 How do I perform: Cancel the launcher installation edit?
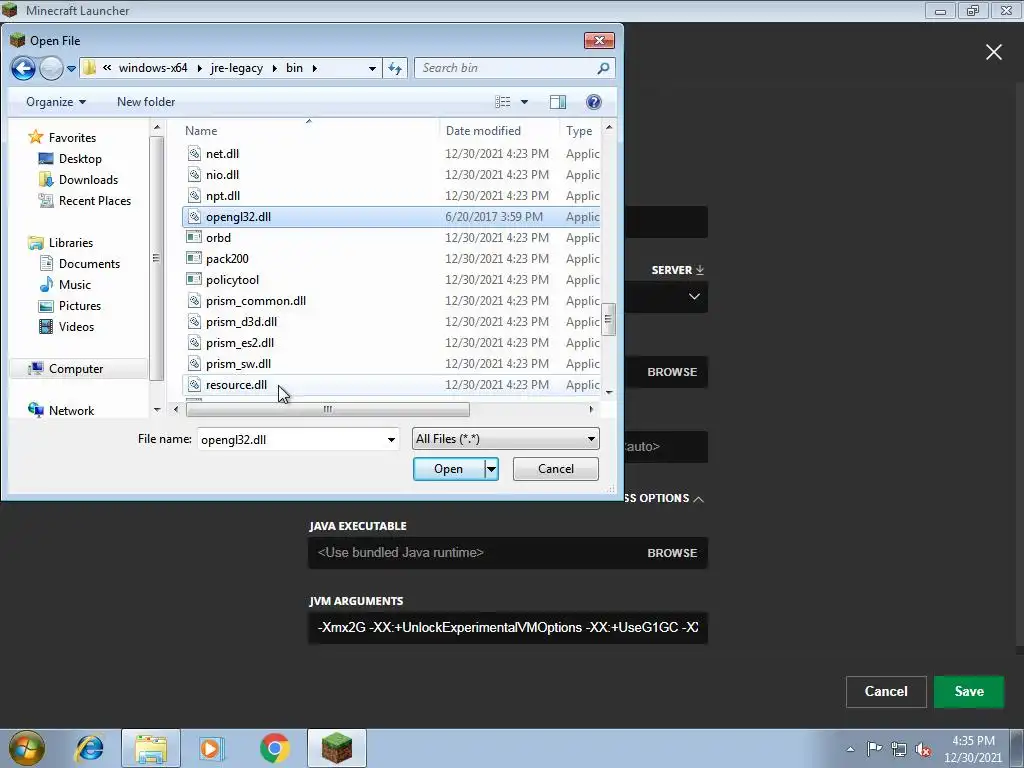point(886,692)
